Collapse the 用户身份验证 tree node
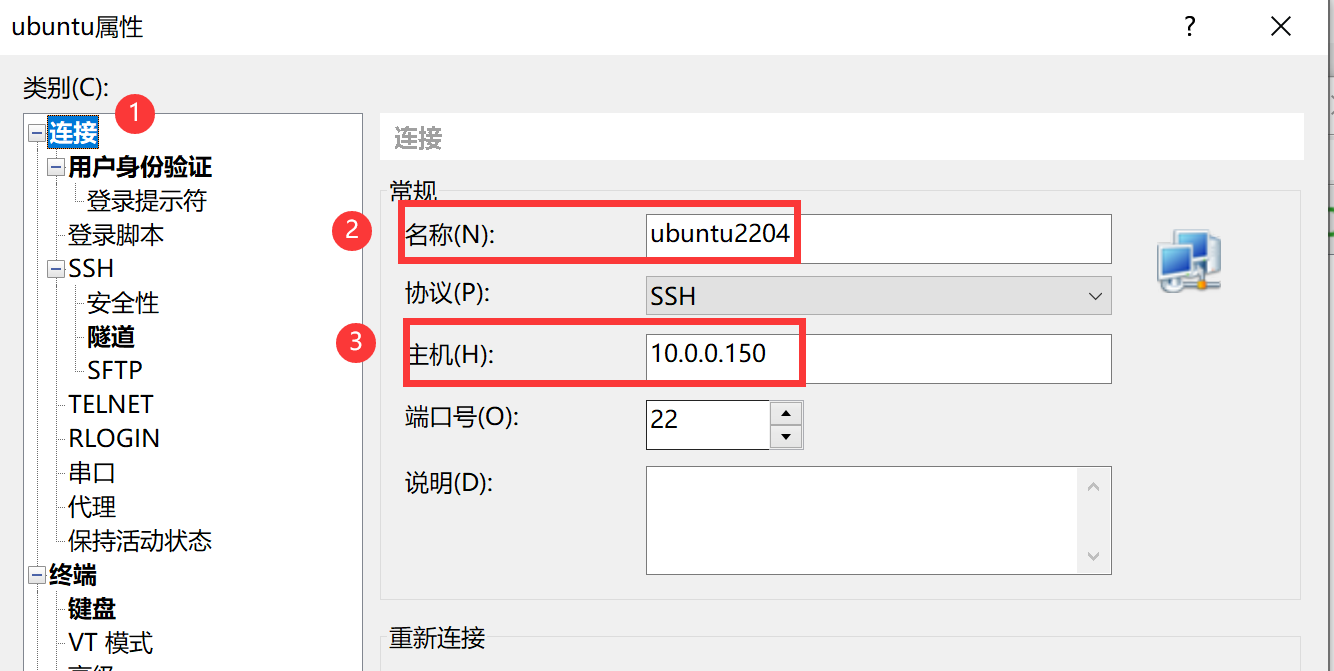The width and height of the screenshot is (1334, 671). (56, 167)
